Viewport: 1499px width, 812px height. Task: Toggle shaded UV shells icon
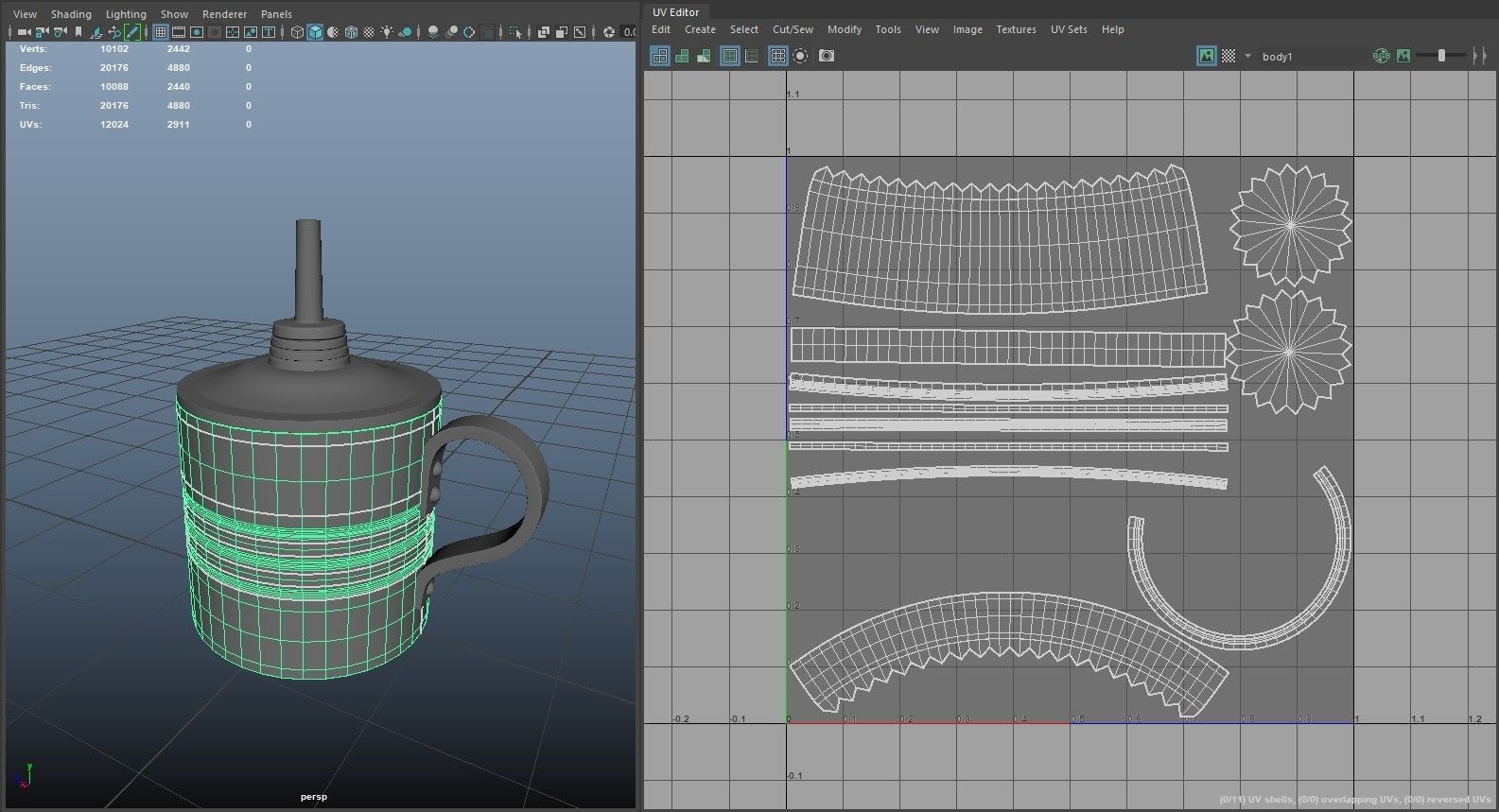682,56
